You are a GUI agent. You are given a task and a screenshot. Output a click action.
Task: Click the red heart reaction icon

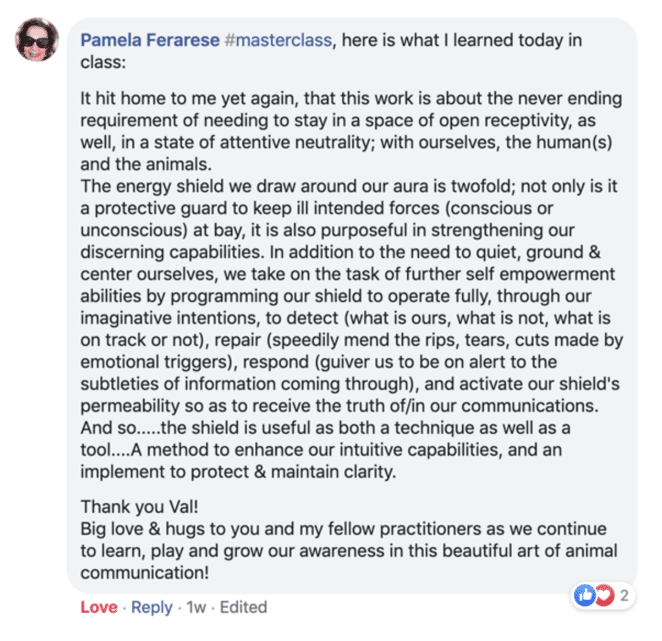coord(605,595)
